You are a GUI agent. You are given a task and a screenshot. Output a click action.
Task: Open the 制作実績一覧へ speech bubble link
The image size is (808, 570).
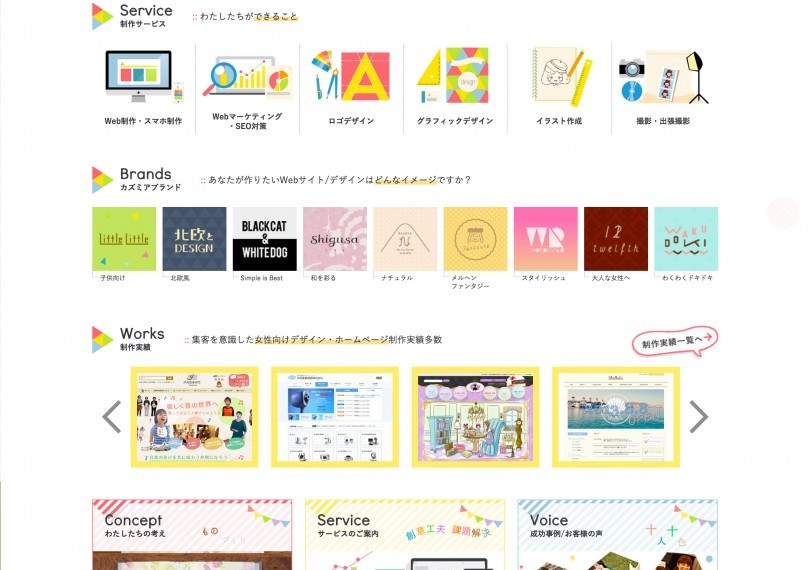(675, 341)
